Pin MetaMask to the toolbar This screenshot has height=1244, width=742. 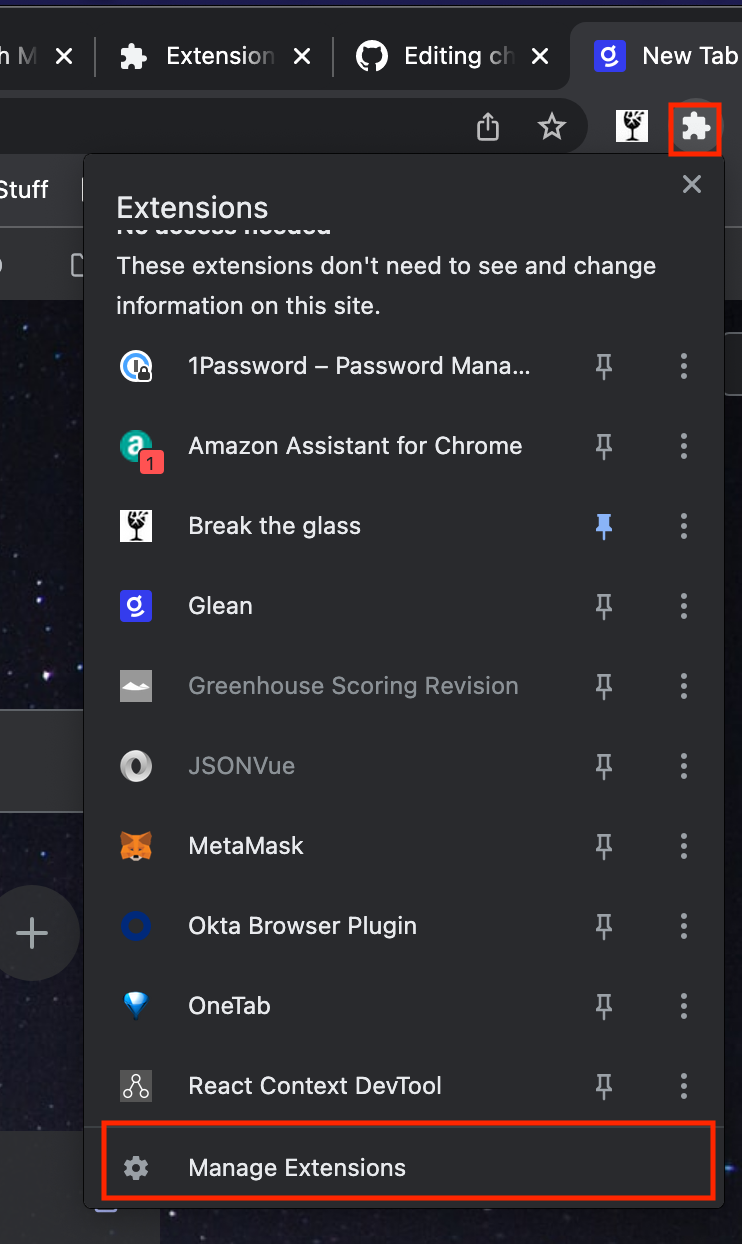pos(604,846)
